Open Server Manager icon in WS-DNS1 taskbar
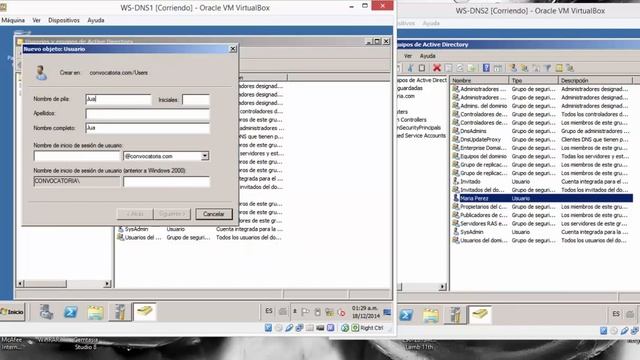Screen dimensions: 640x360 pos(46,312)
